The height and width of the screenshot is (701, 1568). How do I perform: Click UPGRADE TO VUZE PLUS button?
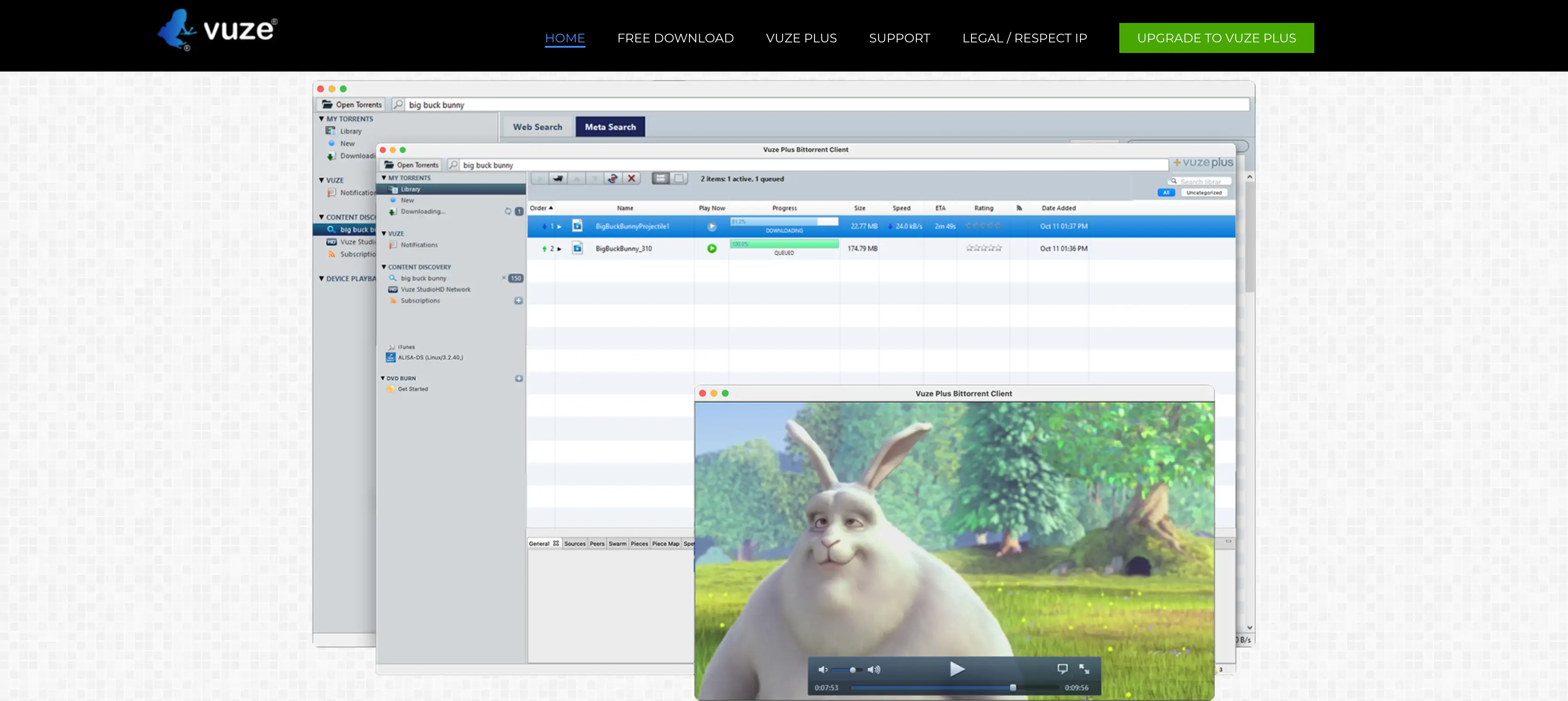(1216, 38)
